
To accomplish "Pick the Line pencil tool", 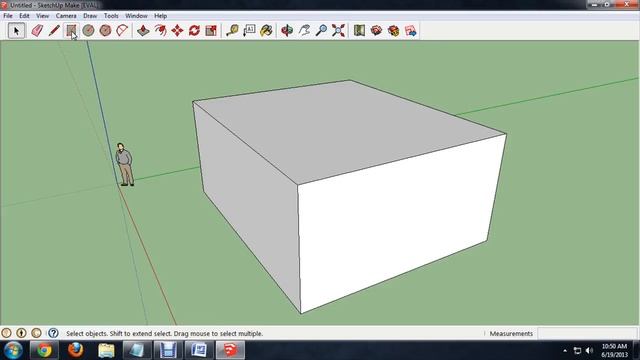I will (54, 31).
